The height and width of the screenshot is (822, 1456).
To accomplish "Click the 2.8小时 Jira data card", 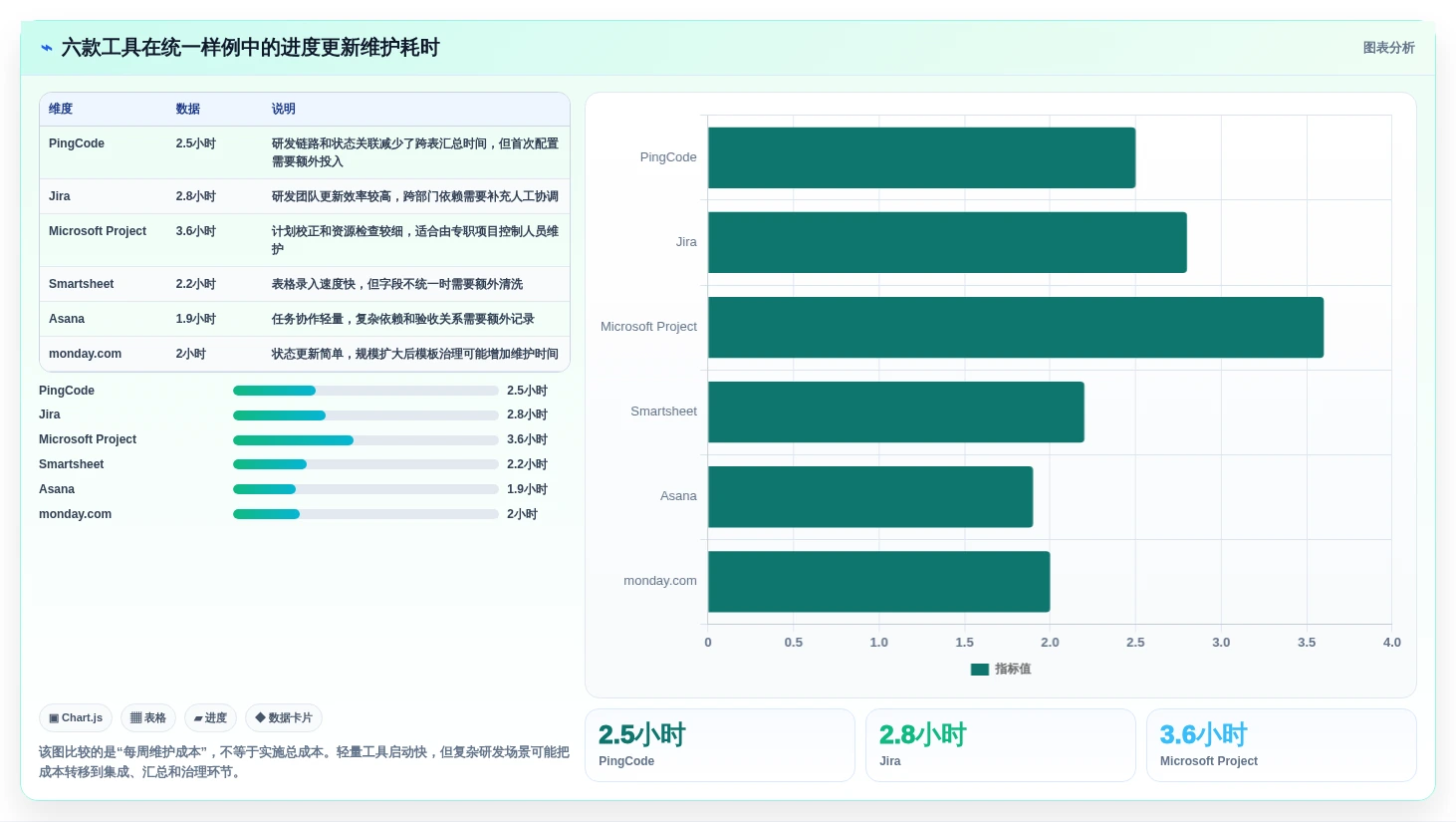I will pyautogui.click(x=1001, y=745).
